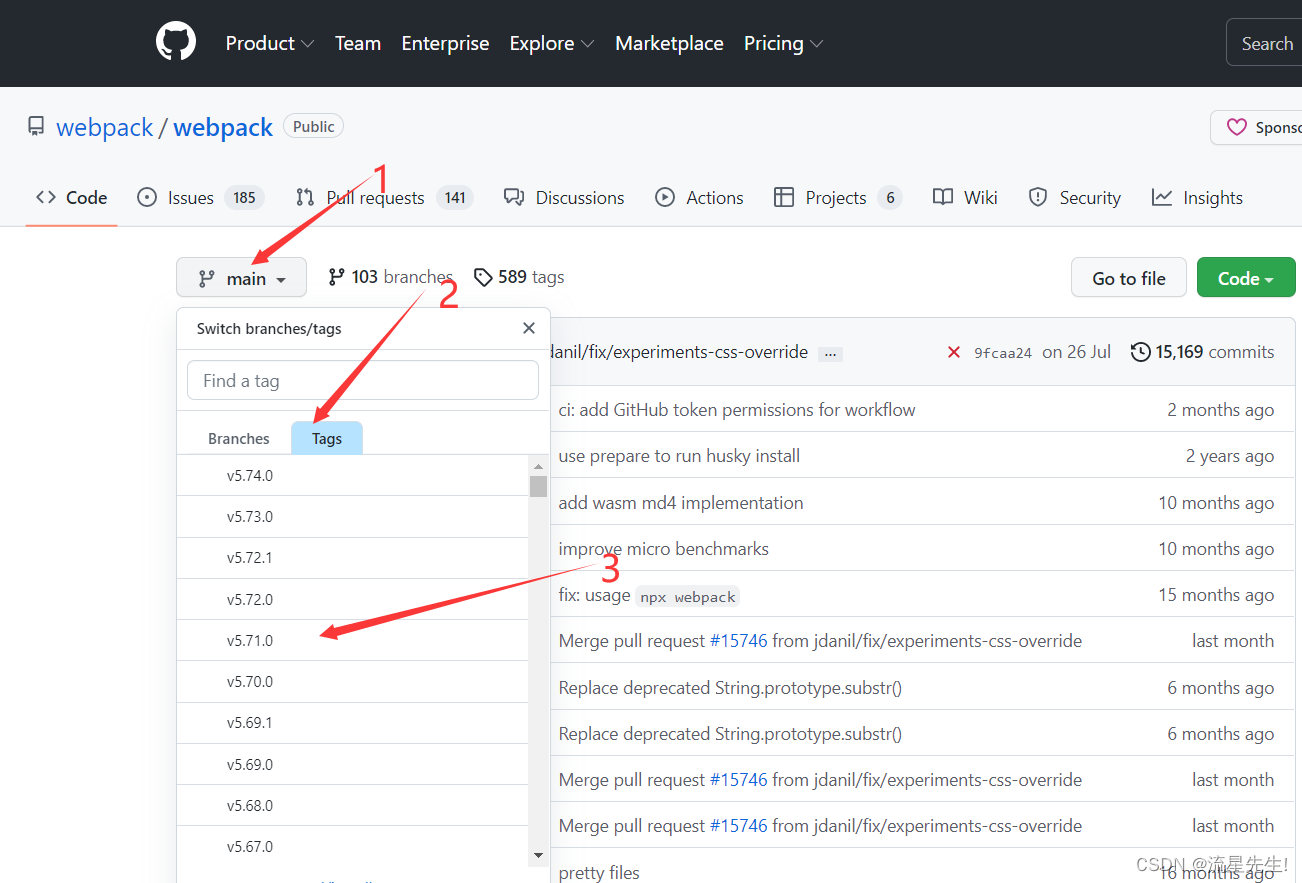The image size is (1302, 883).
Task: Open the GitHub logo home link
Action: (x=176, y=43)
